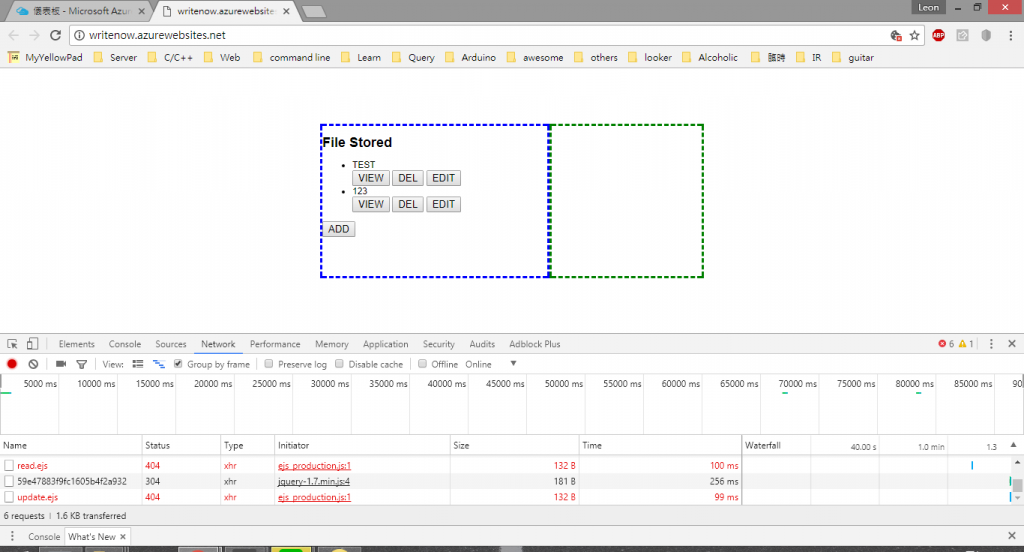Open Chrome menu three-dot icon

pos(1010,35)
